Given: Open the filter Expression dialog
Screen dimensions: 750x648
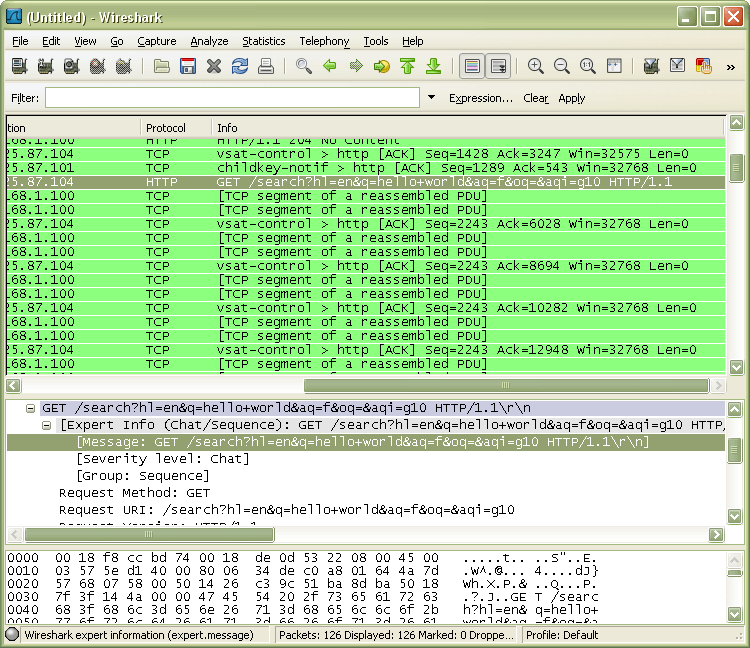Looking at the screenshot, I should pyautogui.click(x=481, y=98).
